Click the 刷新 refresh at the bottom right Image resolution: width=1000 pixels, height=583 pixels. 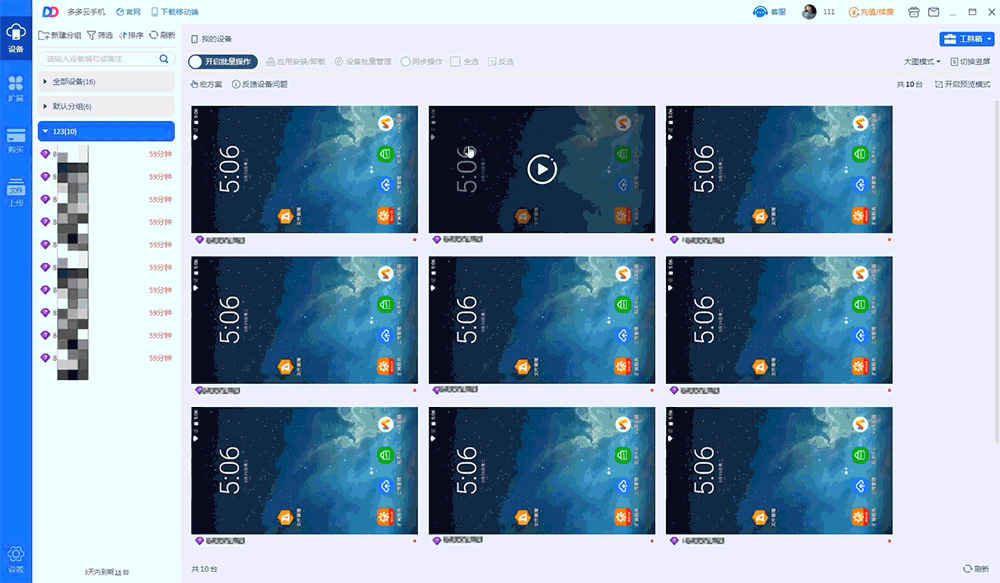[x=976, y=568]
